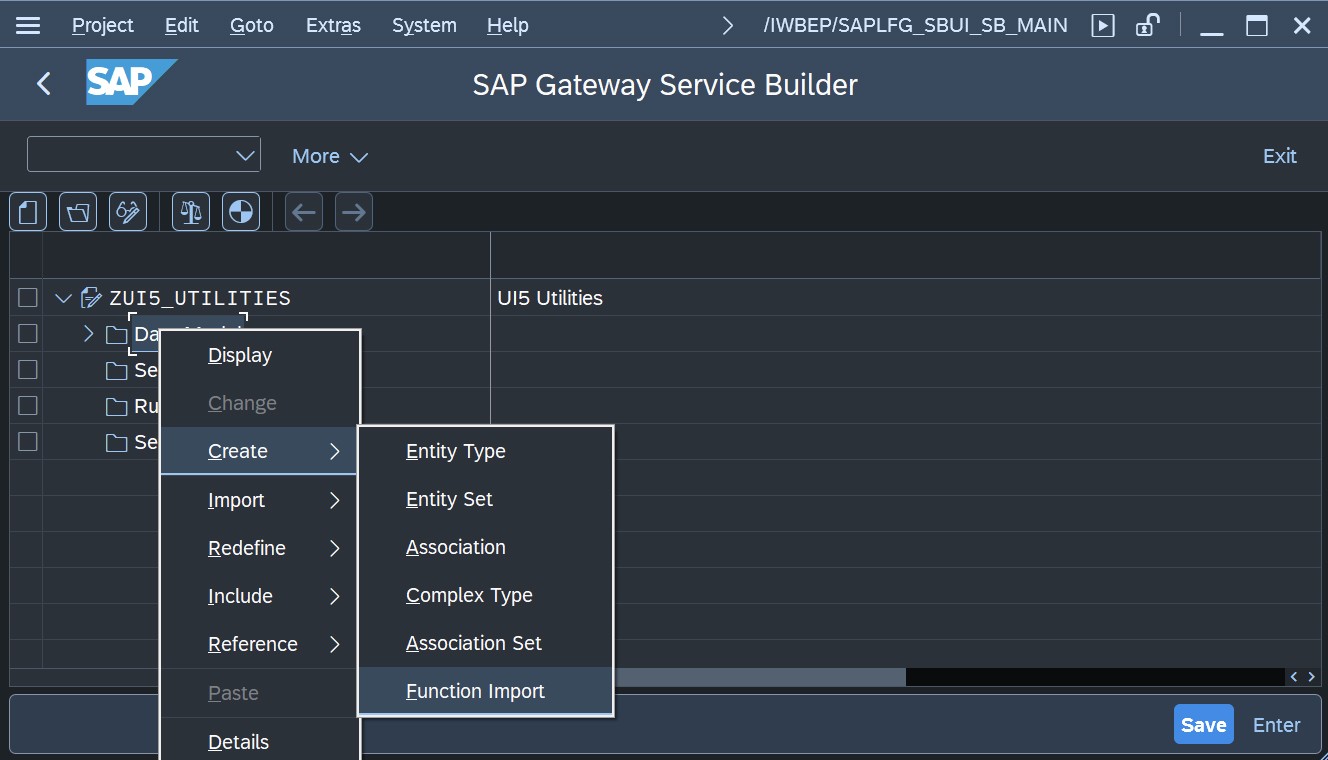This screenshot has height=760, width=1328.
Task: Select the ZUI5_UTILITIES project name
Action: tap(200, 298)
